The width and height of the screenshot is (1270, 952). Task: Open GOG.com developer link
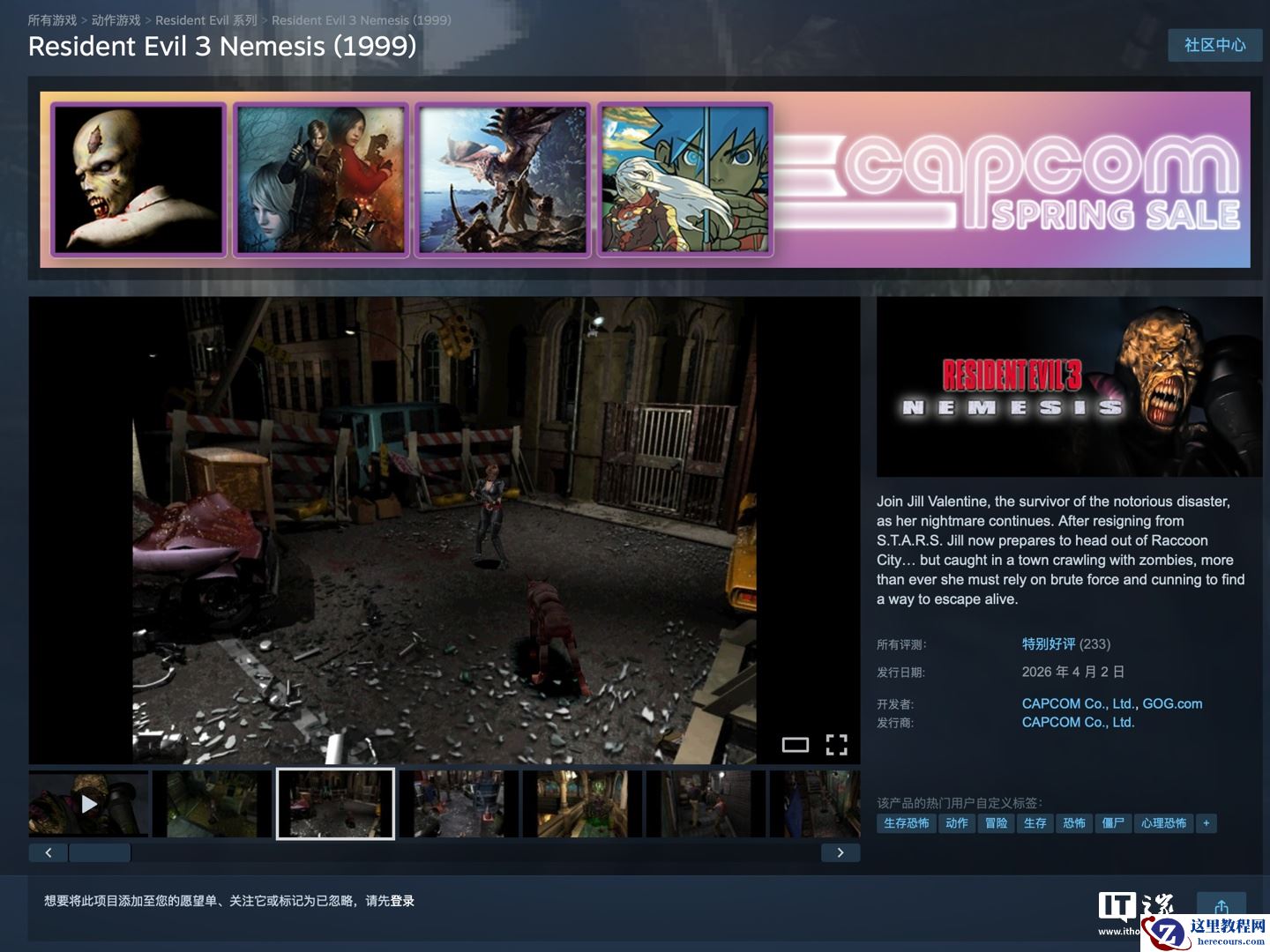point(1172,703)
